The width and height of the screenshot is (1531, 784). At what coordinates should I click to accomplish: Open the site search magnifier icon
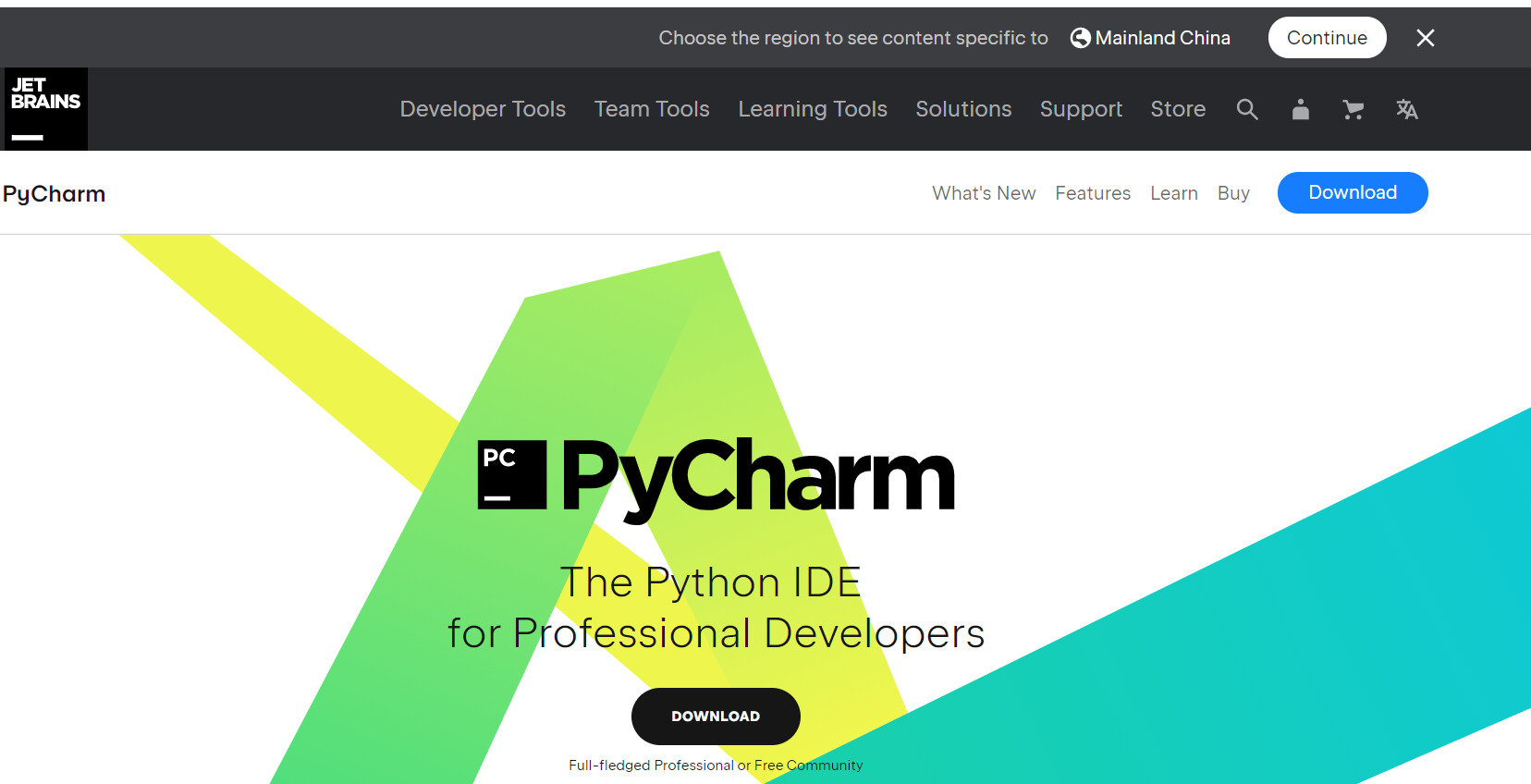[x=1247, y=109]
